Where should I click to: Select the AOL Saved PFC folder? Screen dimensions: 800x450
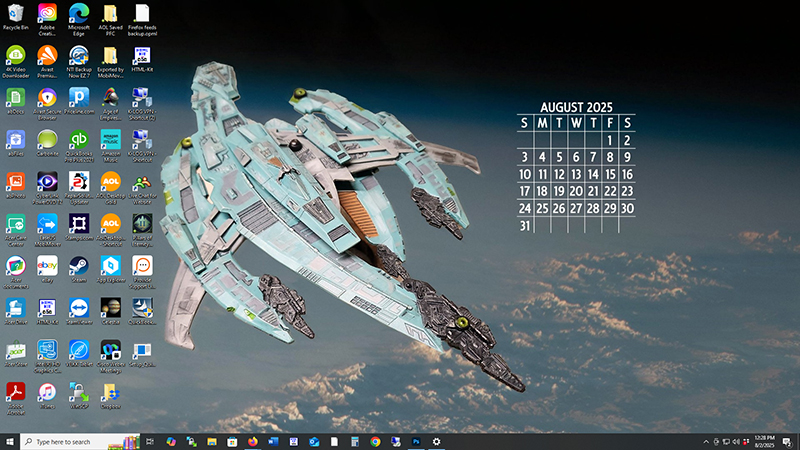click(x=111, y=19)
